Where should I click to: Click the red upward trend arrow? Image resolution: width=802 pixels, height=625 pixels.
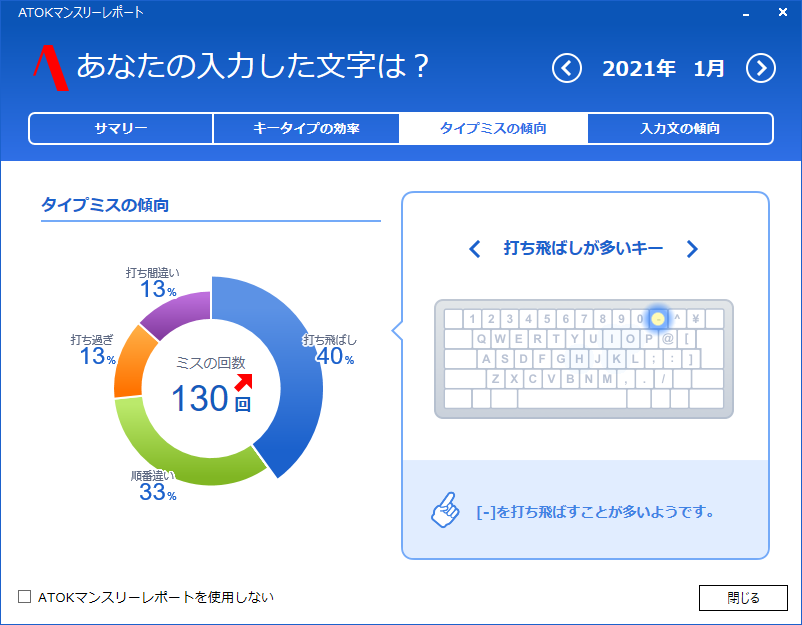(x=243, y=382)
